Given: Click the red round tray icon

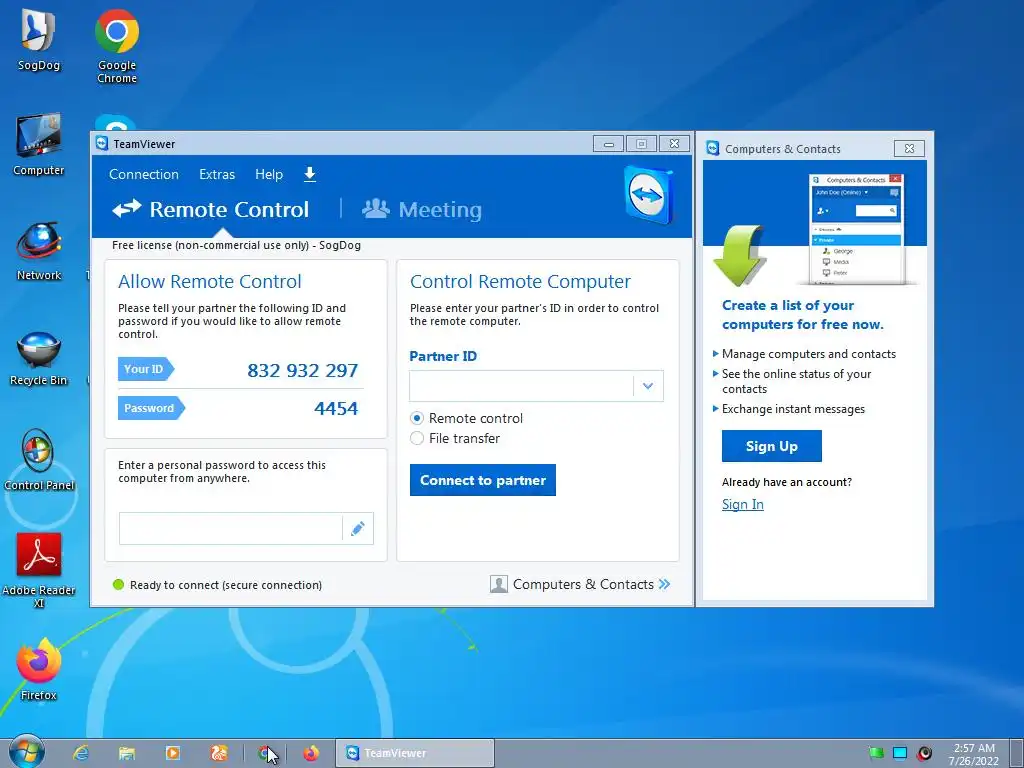Looking at the screenshot, I should coord(924,753).
